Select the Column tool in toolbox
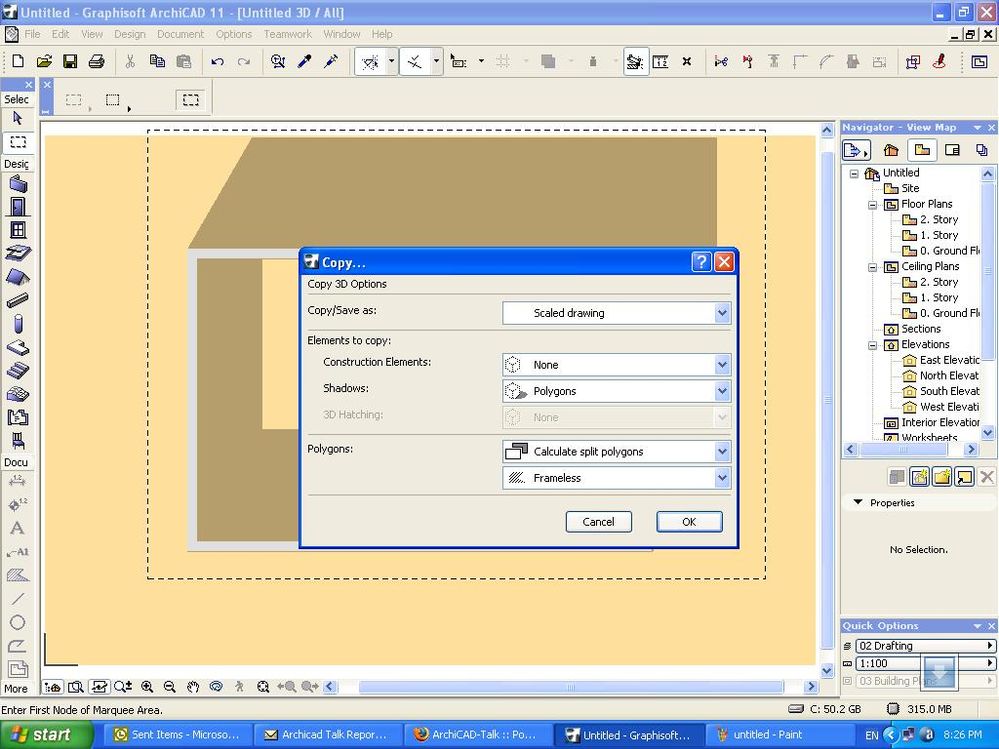 [18, 324]
